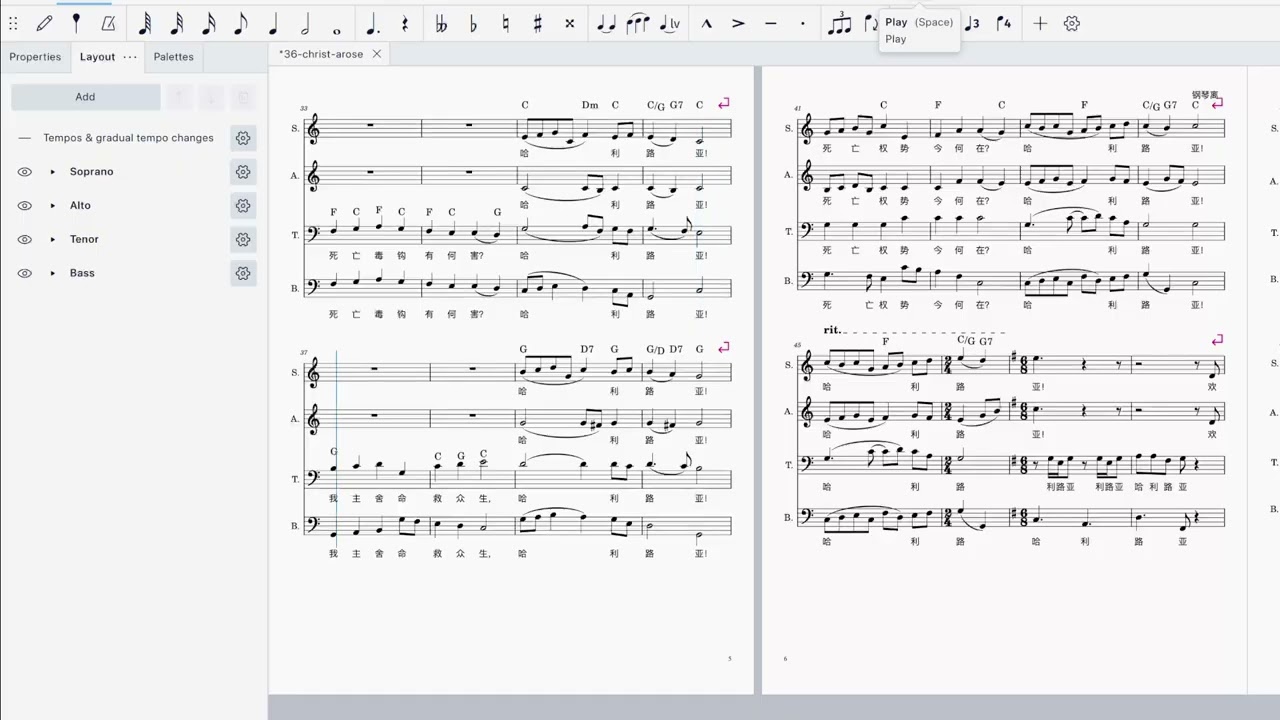Select the Soprano label in instruments list
Image resolution: width=1280 pixels, height=720 pixels.
coord(91,172)
